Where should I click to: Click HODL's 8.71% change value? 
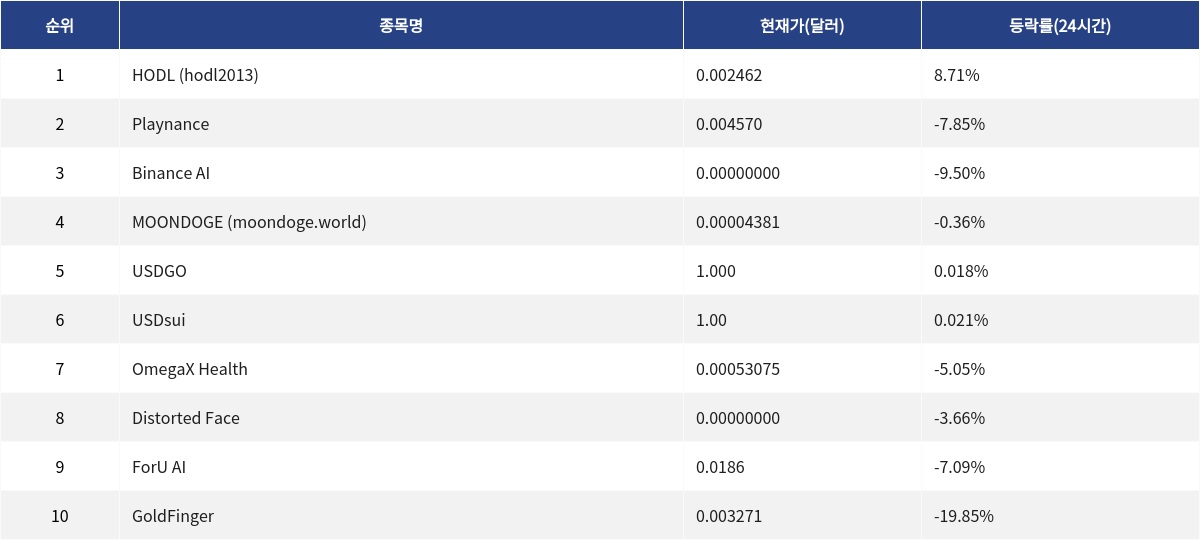[x=956, y=75]
